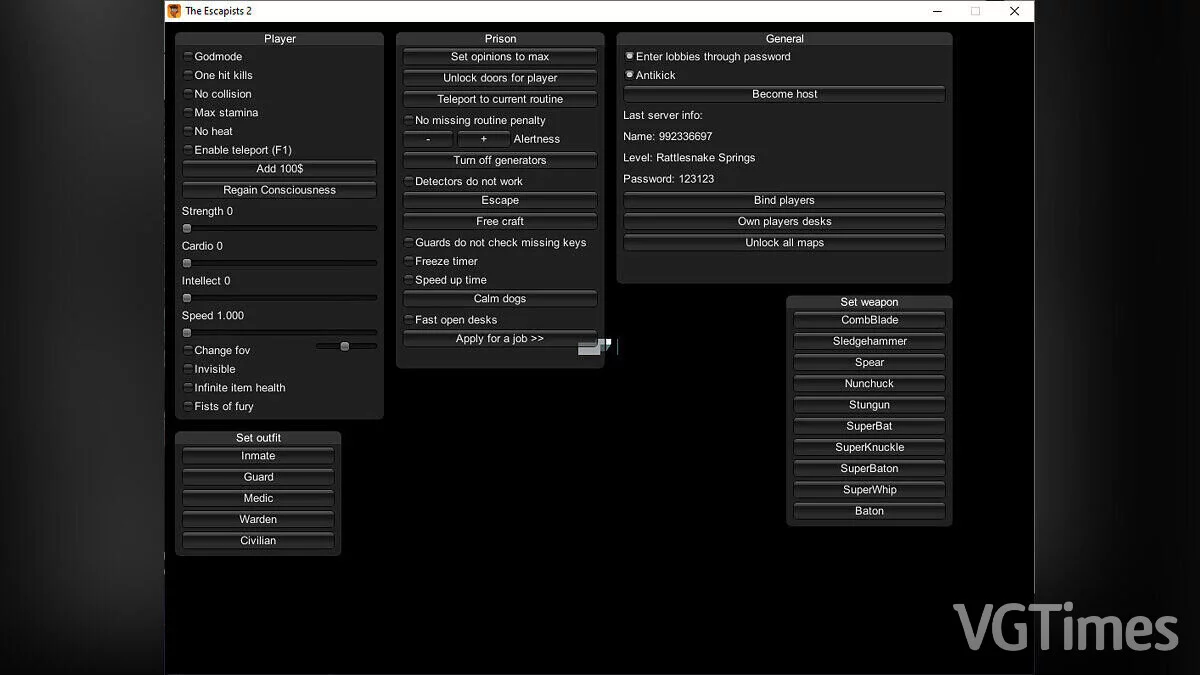This screenshot has width=1200, height=675.
Task: Set outfit to Guard
Action: [x=258, y=477]
